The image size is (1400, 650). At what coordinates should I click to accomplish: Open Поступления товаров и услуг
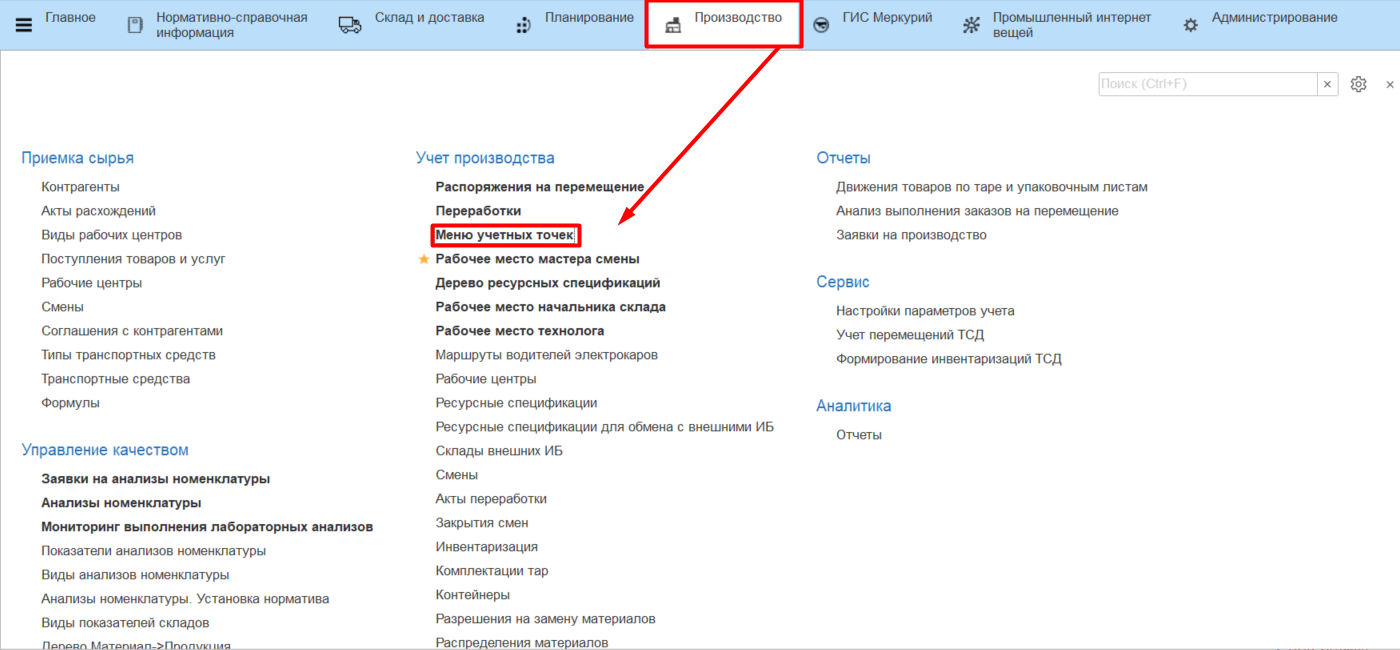click(133, 259)
